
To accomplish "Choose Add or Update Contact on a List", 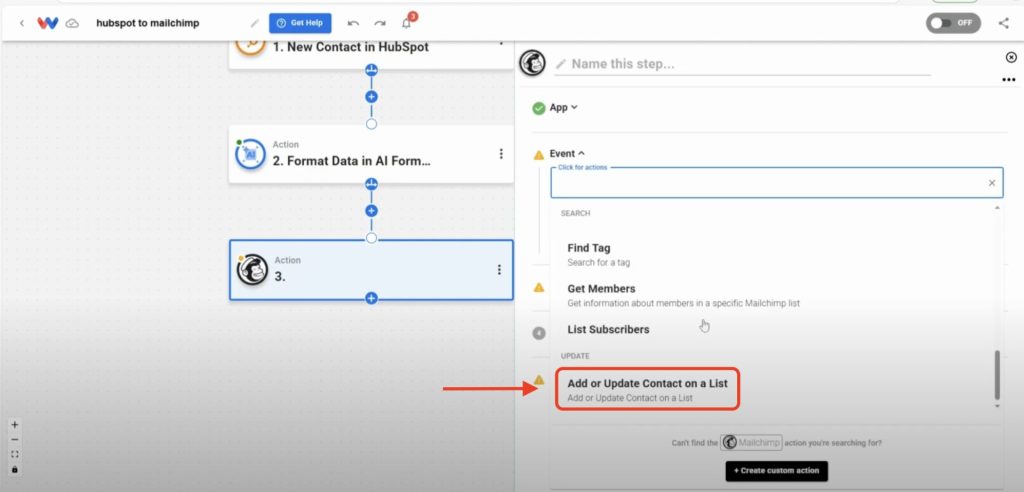I will 647,389.
